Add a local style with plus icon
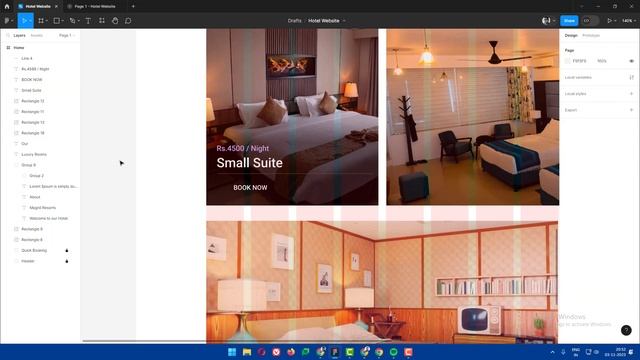This screenshot has width=640, height=360. pyautogui.click(x=631, y=93)
